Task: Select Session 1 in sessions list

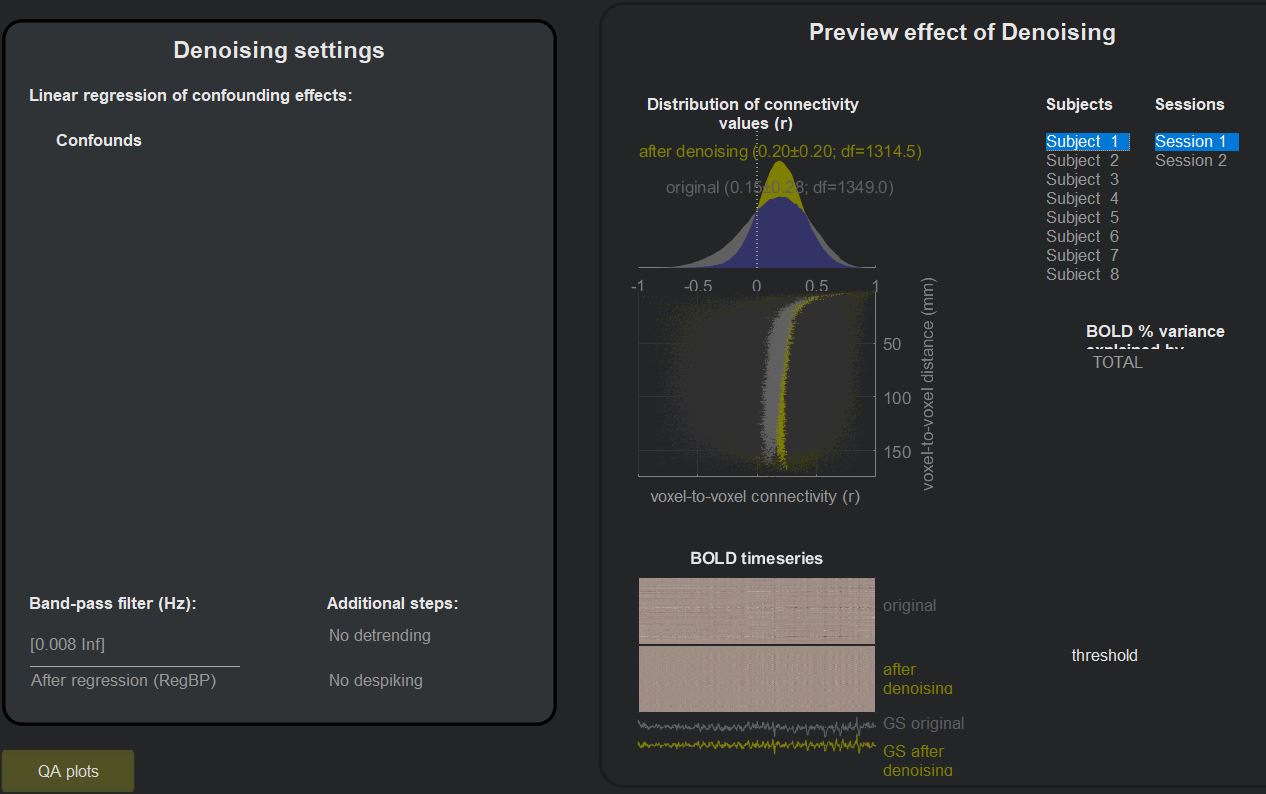Action: tap(1190, 142)
